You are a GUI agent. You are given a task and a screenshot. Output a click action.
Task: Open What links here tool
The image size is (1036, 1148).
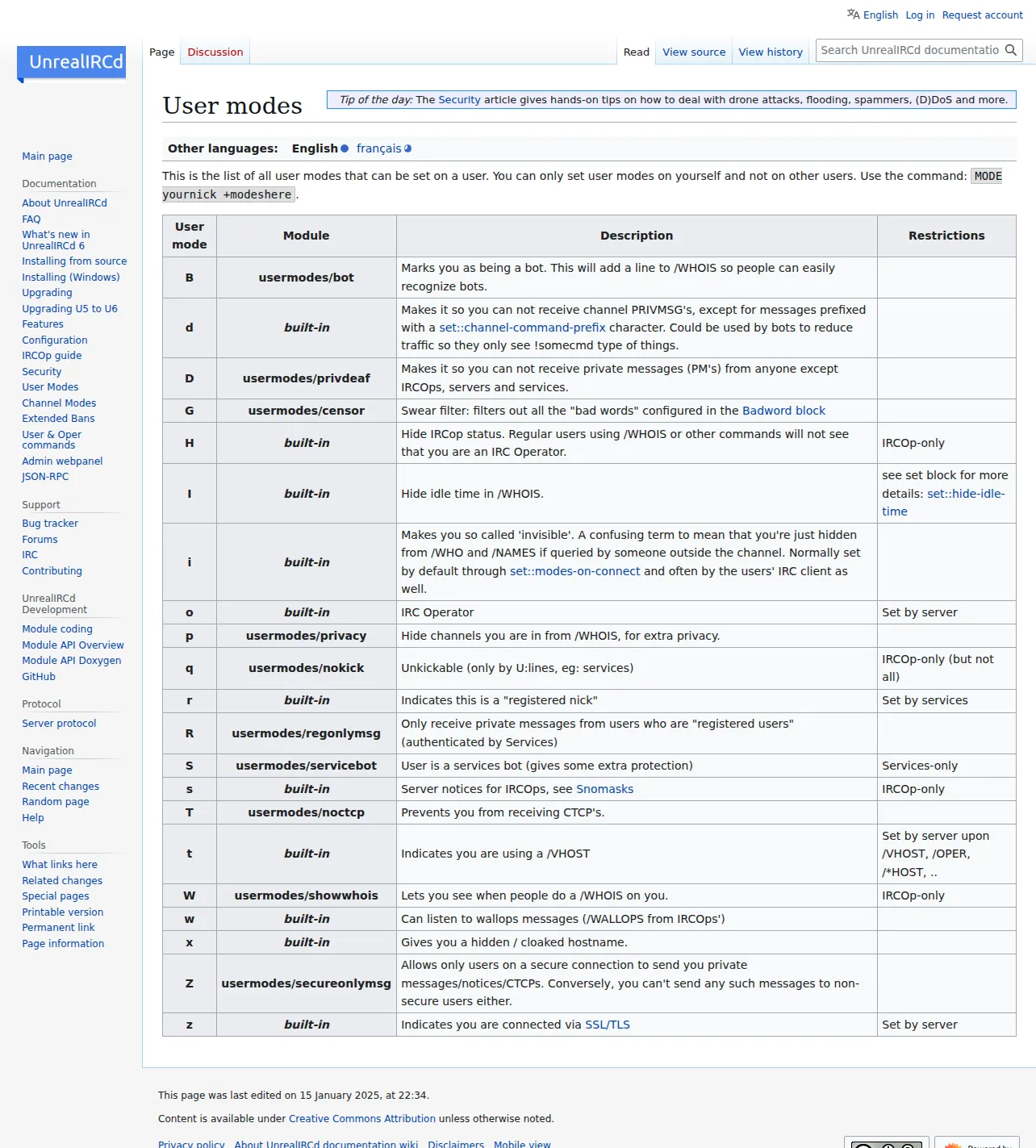click(60, 865)
